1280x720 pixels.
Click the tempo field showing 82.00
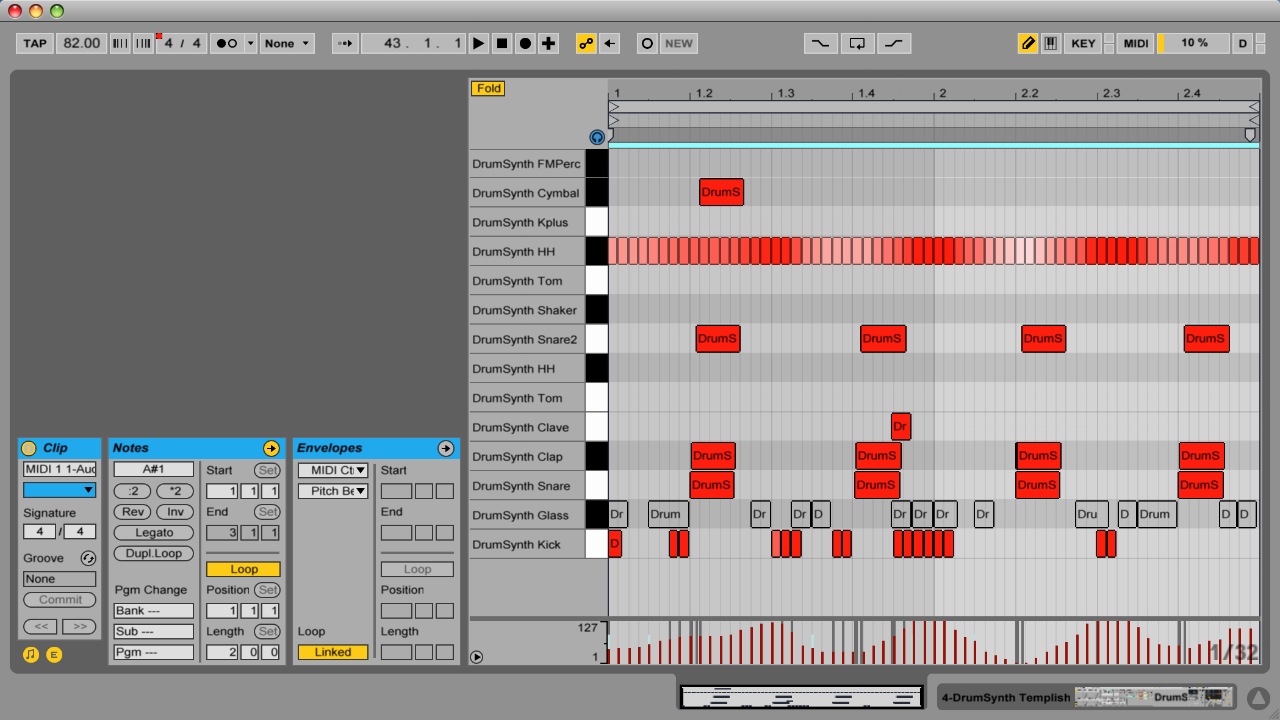tap(81, 43)
